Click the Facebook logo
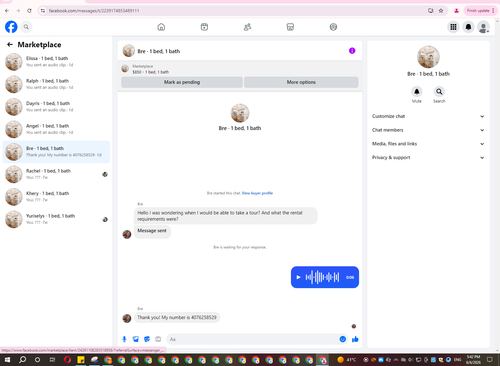The width and height of the screenshot is (500, 366). pos(11,27)
